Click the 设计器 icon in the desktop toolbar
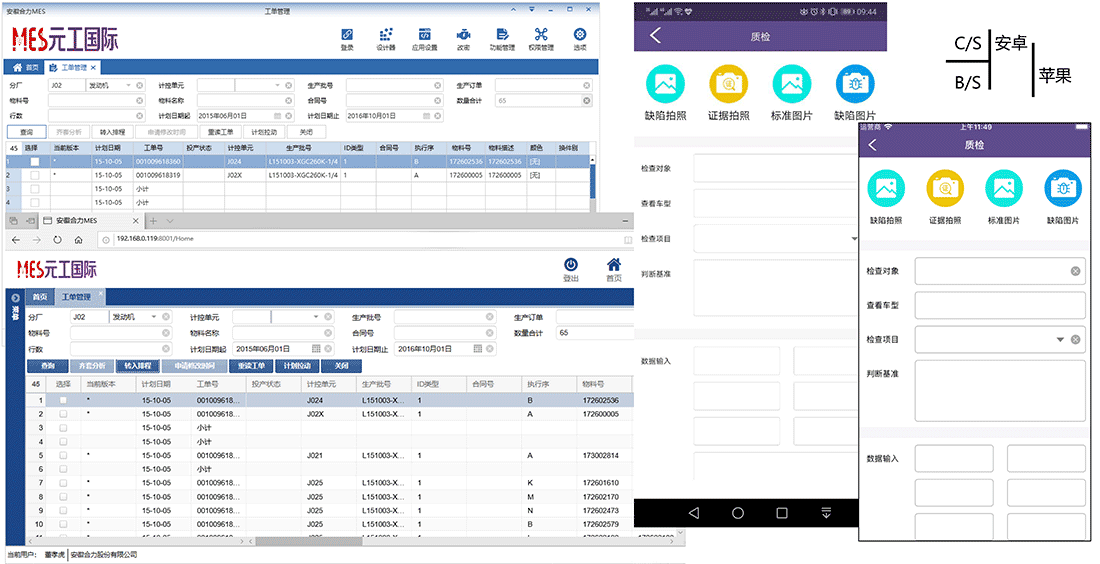Image resolution: width=1100 pixels, height=564 pixels. [x=386, y=36]
